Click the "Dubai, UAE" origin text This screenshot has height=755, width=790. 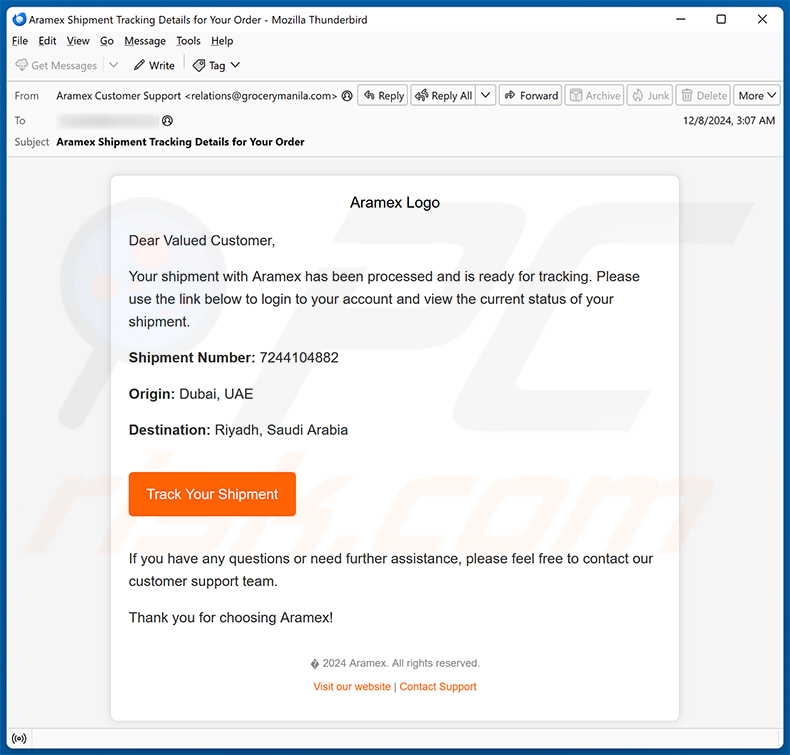coord(216,394)
